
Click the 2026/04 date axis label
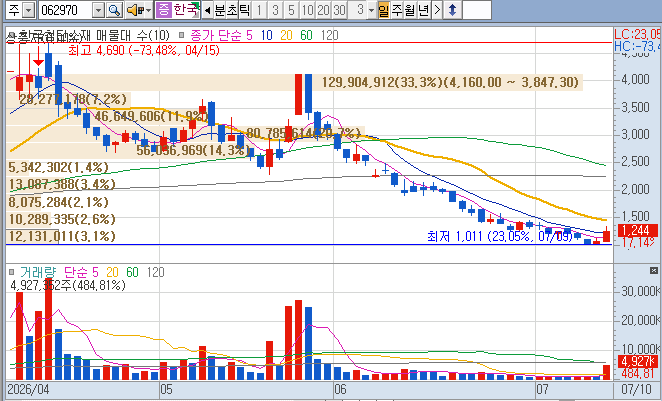[x=29, y=389]
